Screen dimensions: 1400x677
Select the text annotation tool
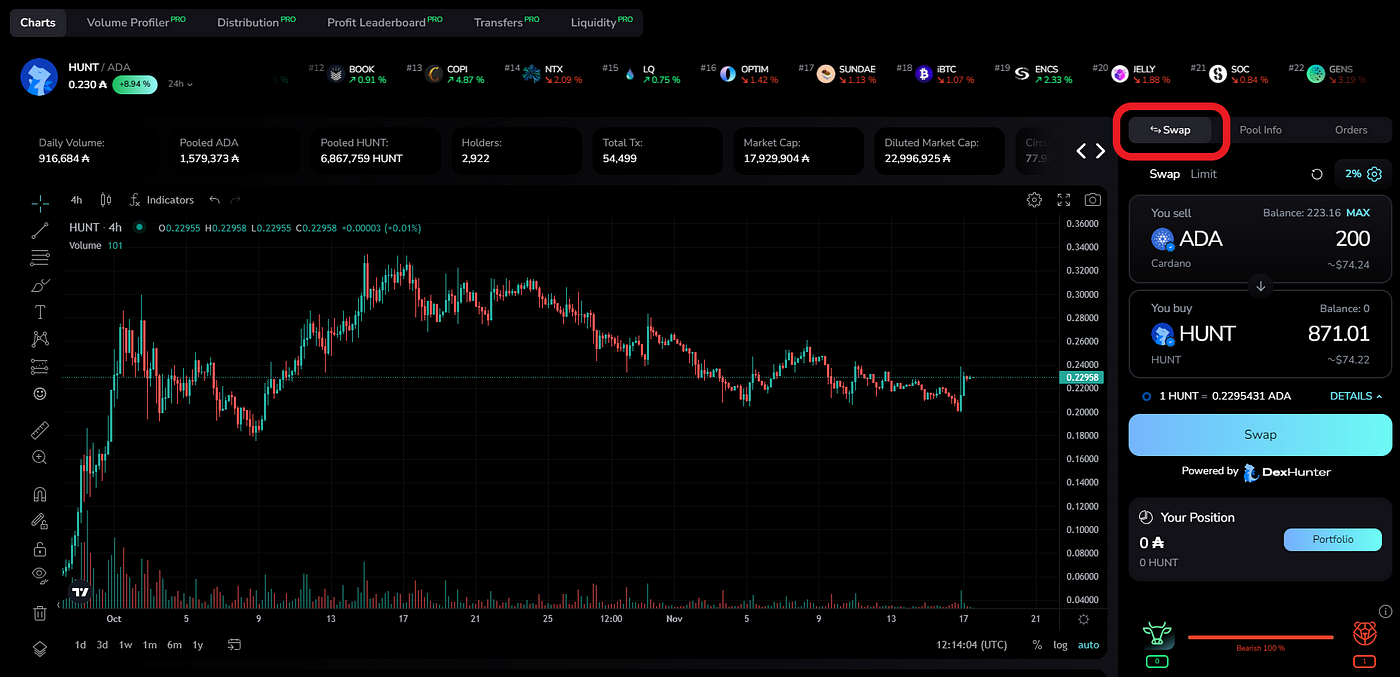(x=40, y=312)
